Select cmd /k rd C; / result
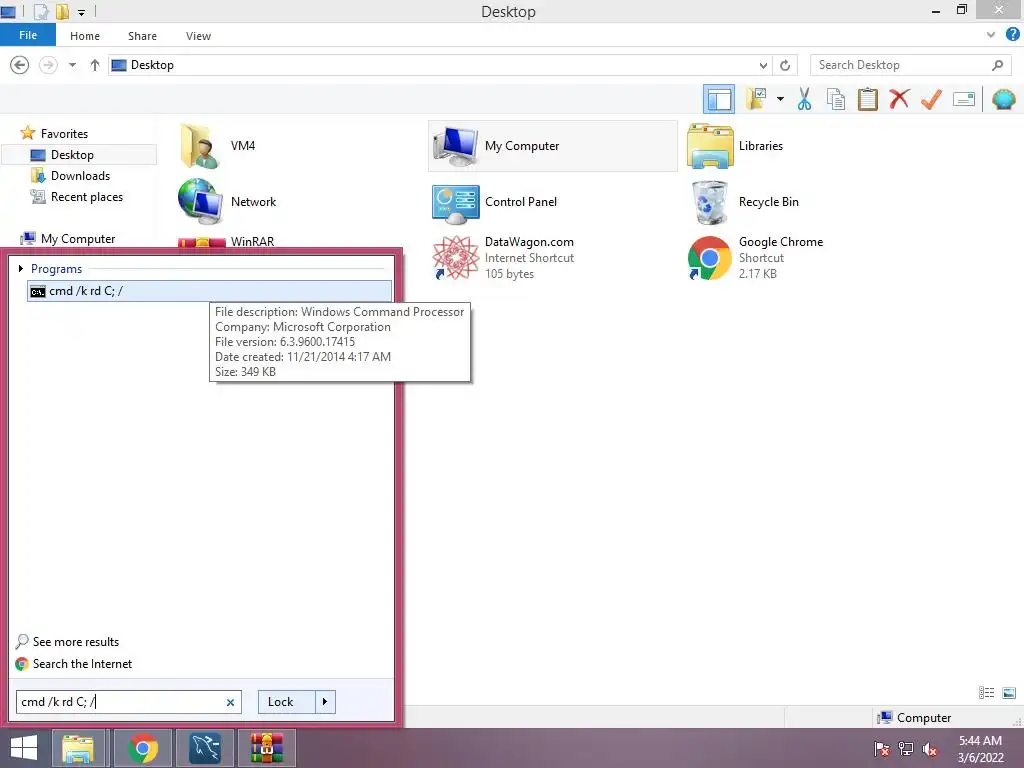Viewport: 1024px width, 768px height. click(209, 291)
